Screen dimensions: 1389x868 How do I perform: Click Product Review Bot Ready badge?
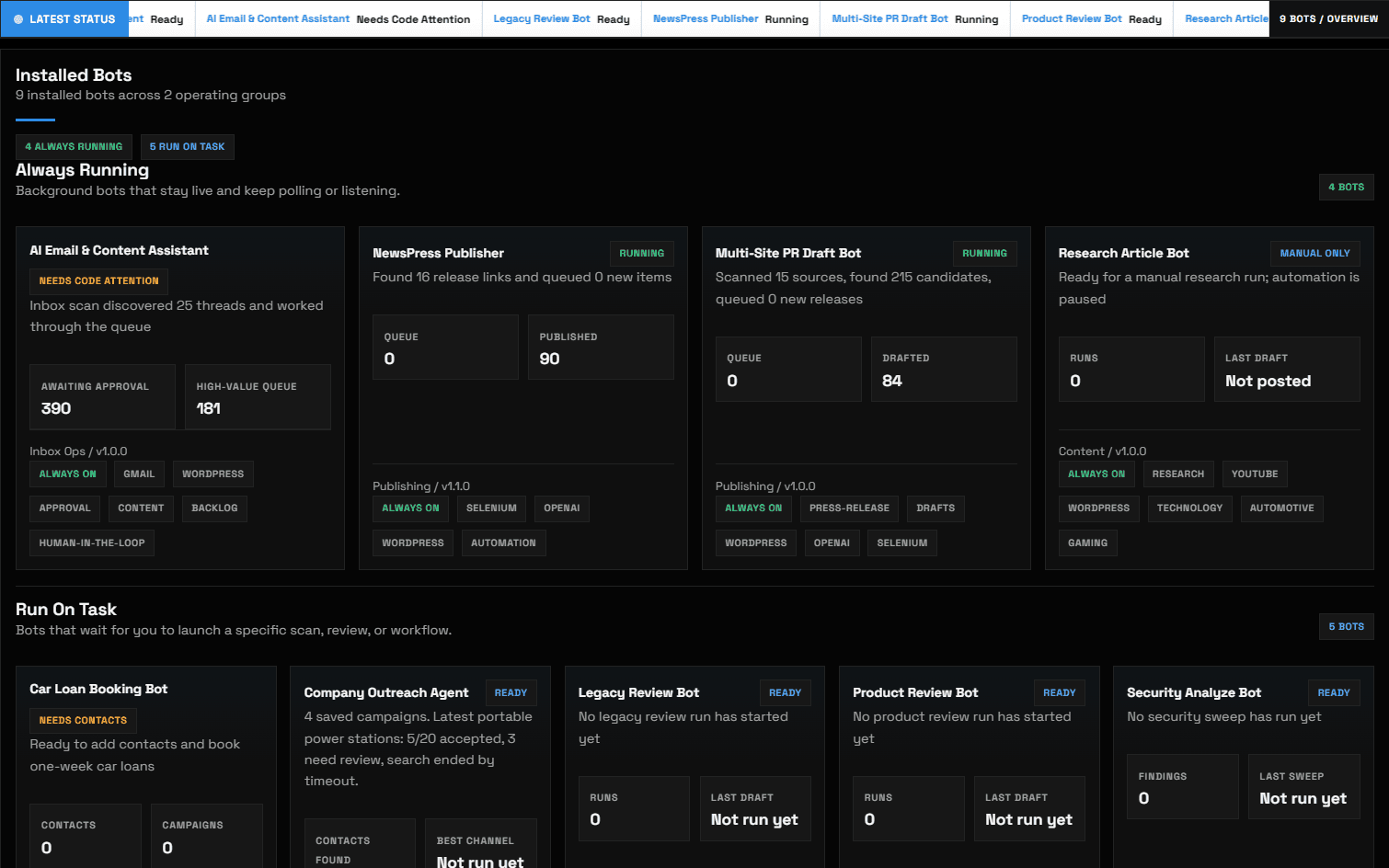(x=1059, y=693)
